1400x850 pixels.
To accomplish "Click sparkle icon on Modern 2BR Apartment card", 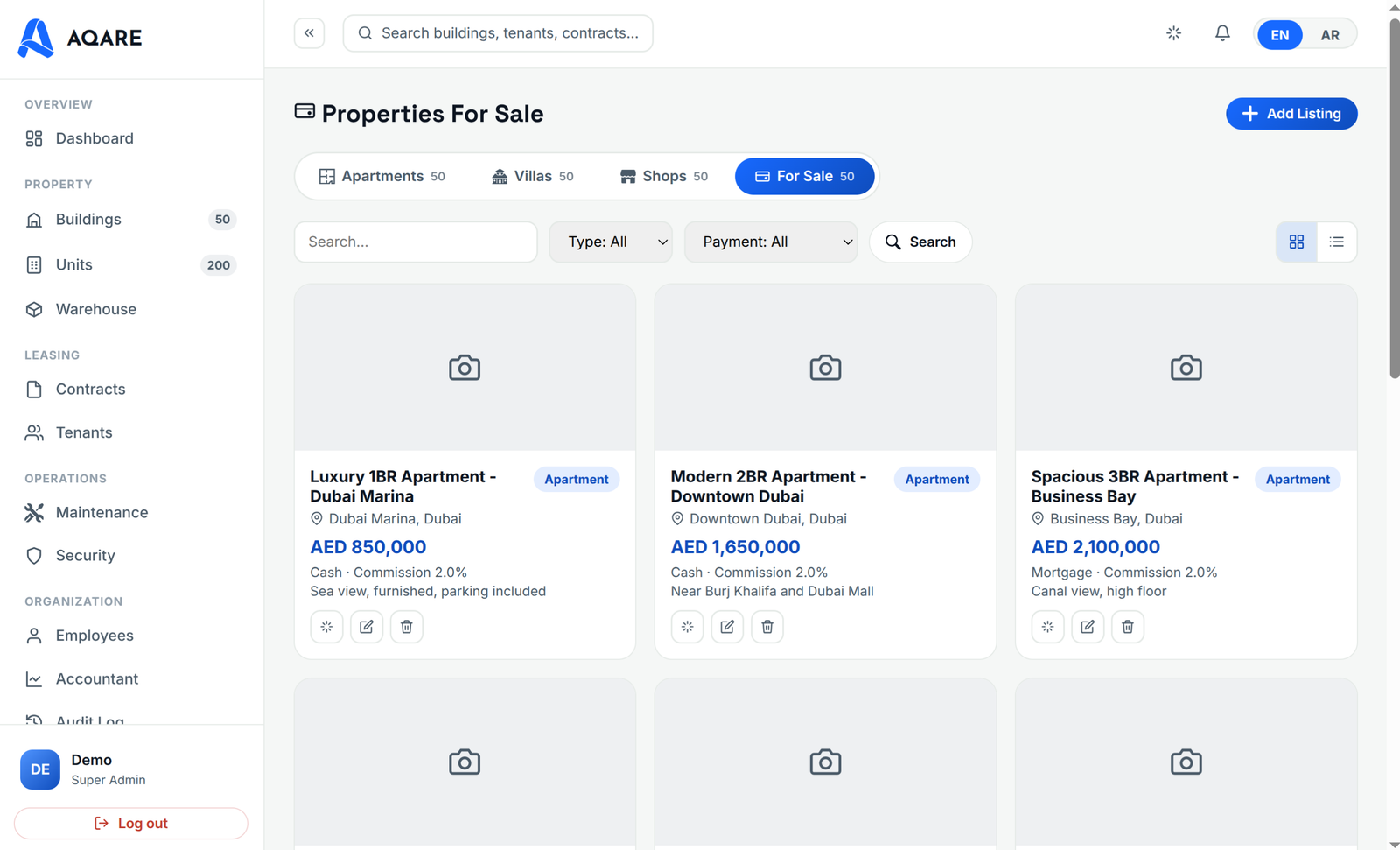I will [x=687, y=627].
